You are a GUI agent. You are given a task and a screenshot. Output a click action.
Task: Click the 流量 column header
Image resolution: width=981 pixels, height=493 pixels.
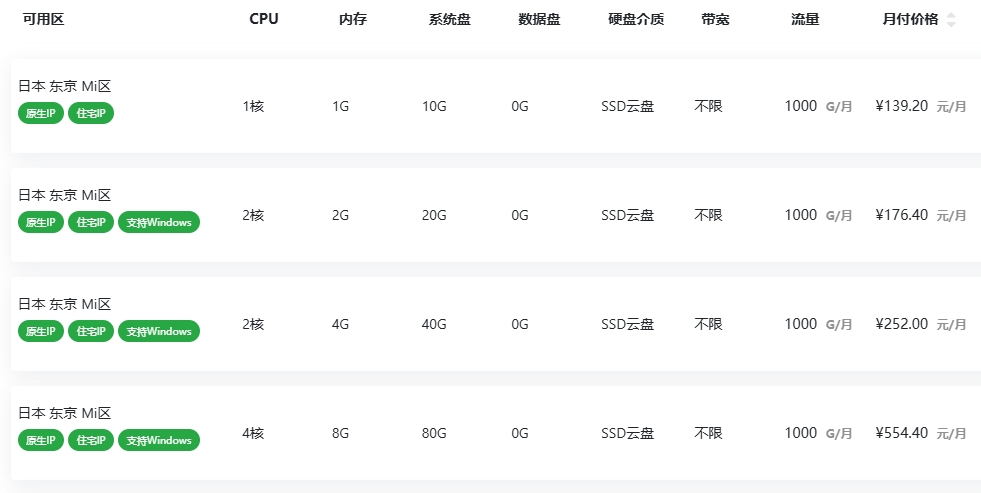tap(805, 19)
